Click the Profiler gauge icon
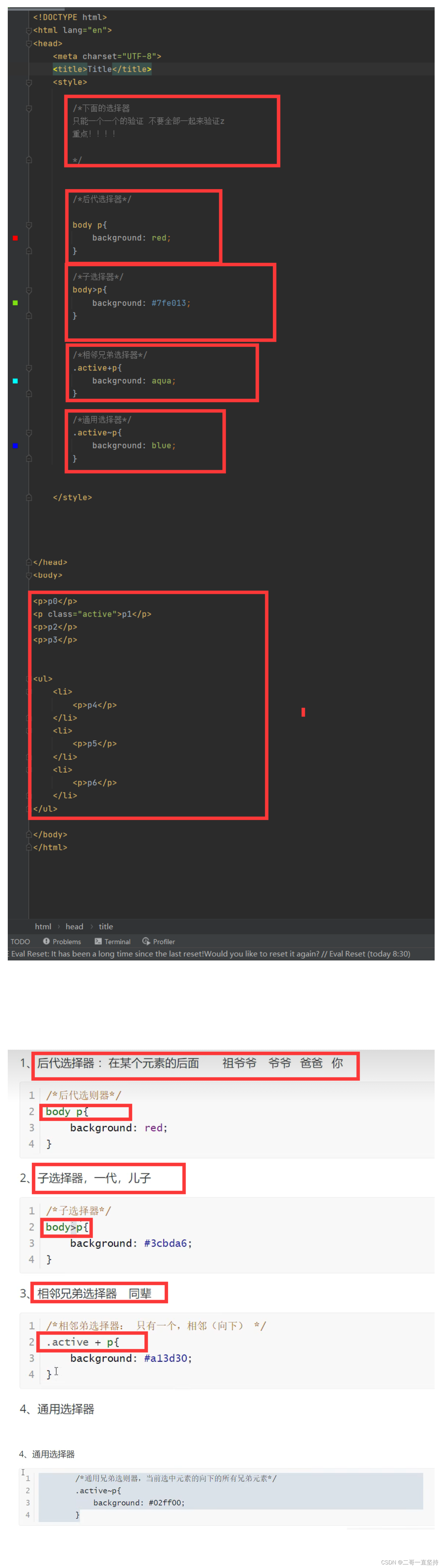Viewport: 443px width, 1568px height. (146, 941)
